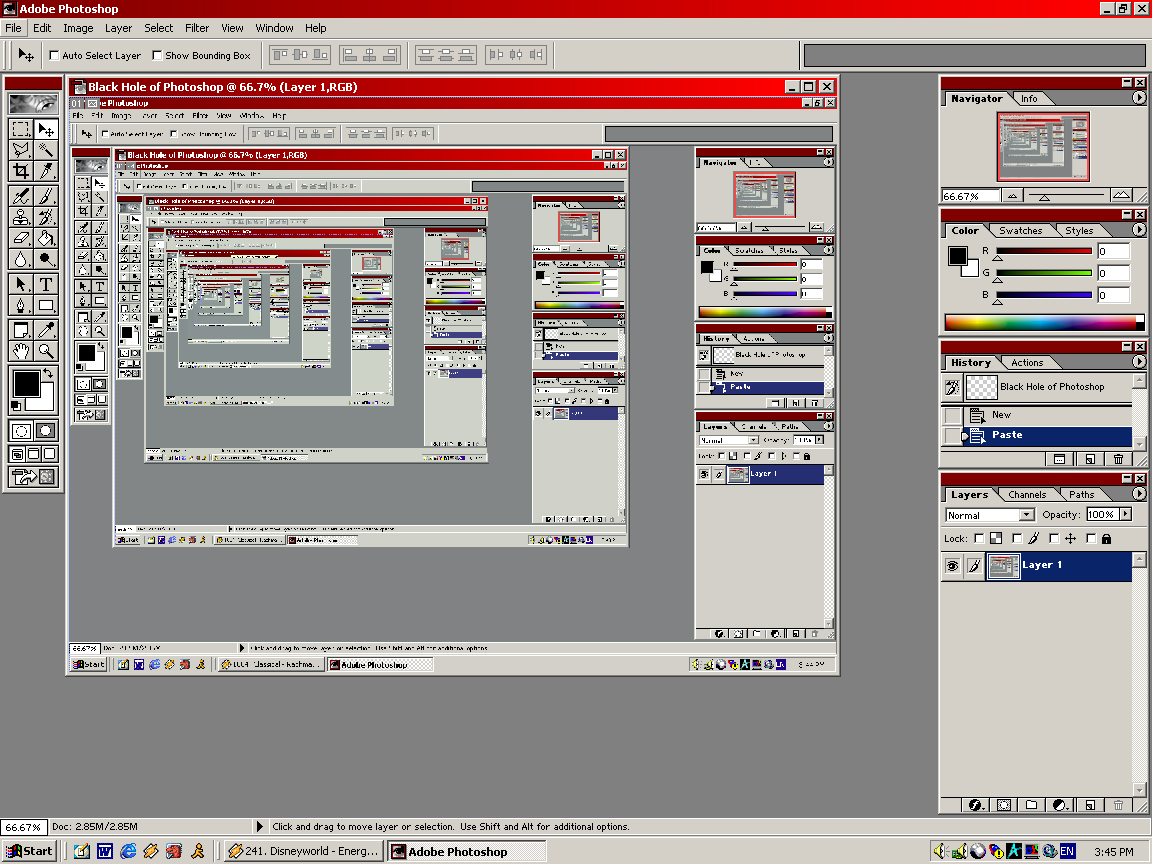1152x864 pixels.
Task: Set history brush source beside New state
Action: click(x=952, y=415)
